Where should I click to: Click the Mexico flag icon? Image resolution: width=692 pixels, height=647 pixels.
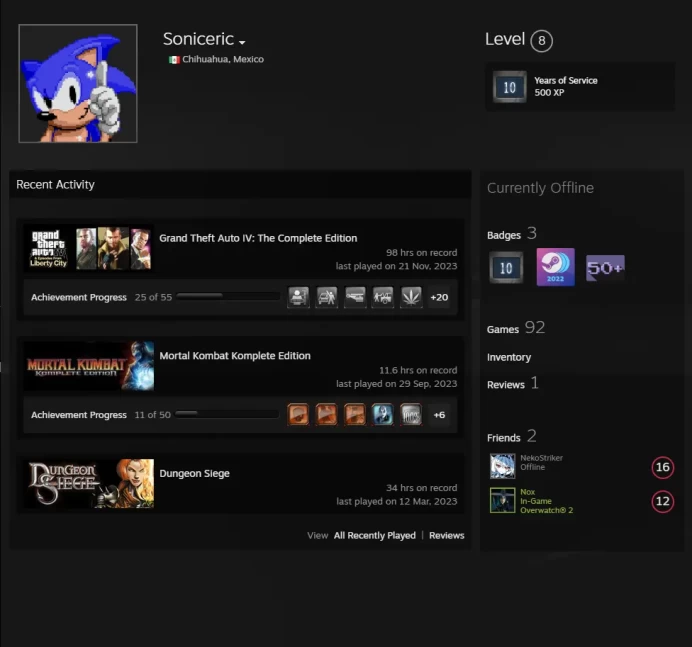174,60
